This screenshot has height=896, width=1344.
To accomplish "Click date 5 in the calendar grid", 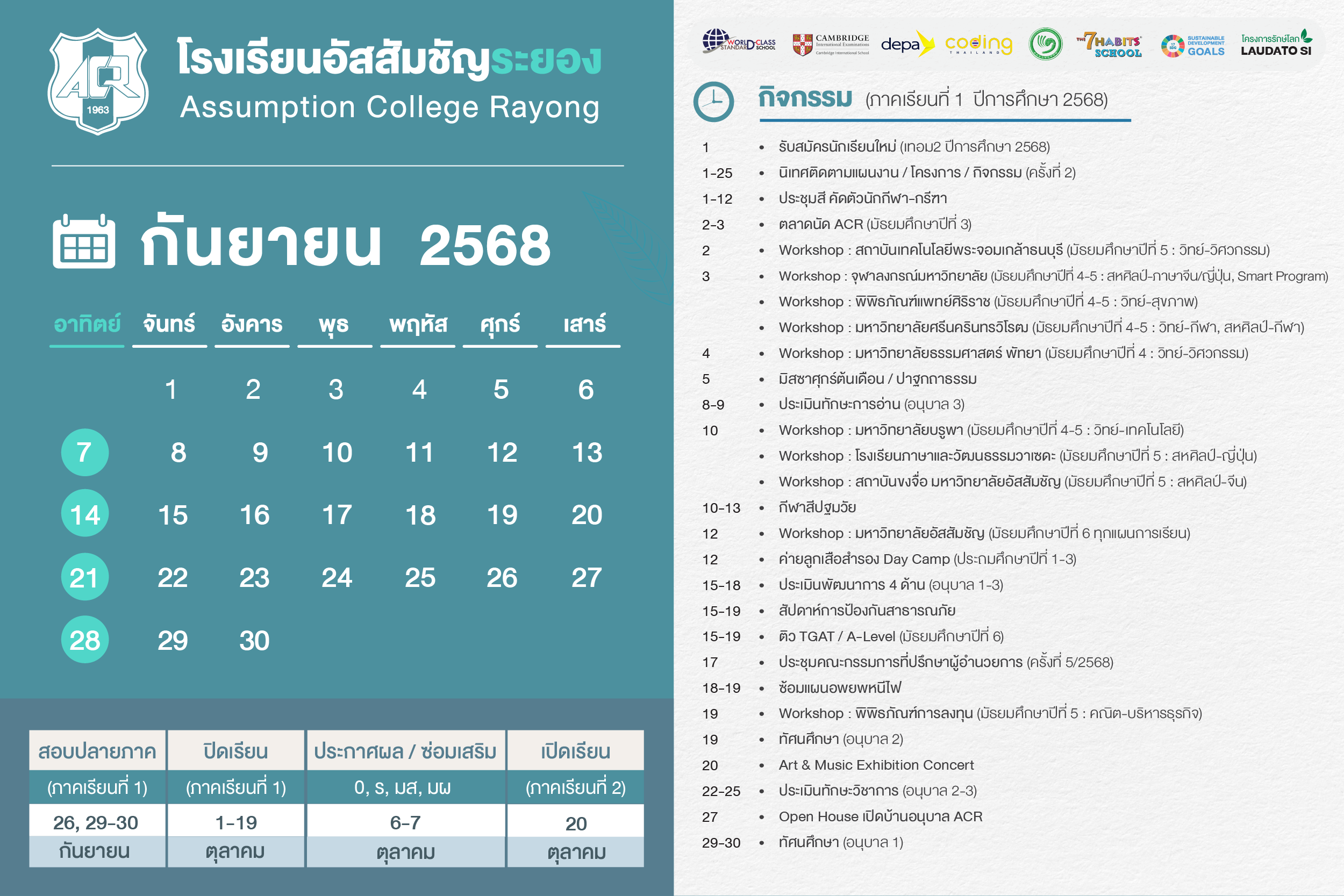I will pyautogui.click(x=501, y=390).
